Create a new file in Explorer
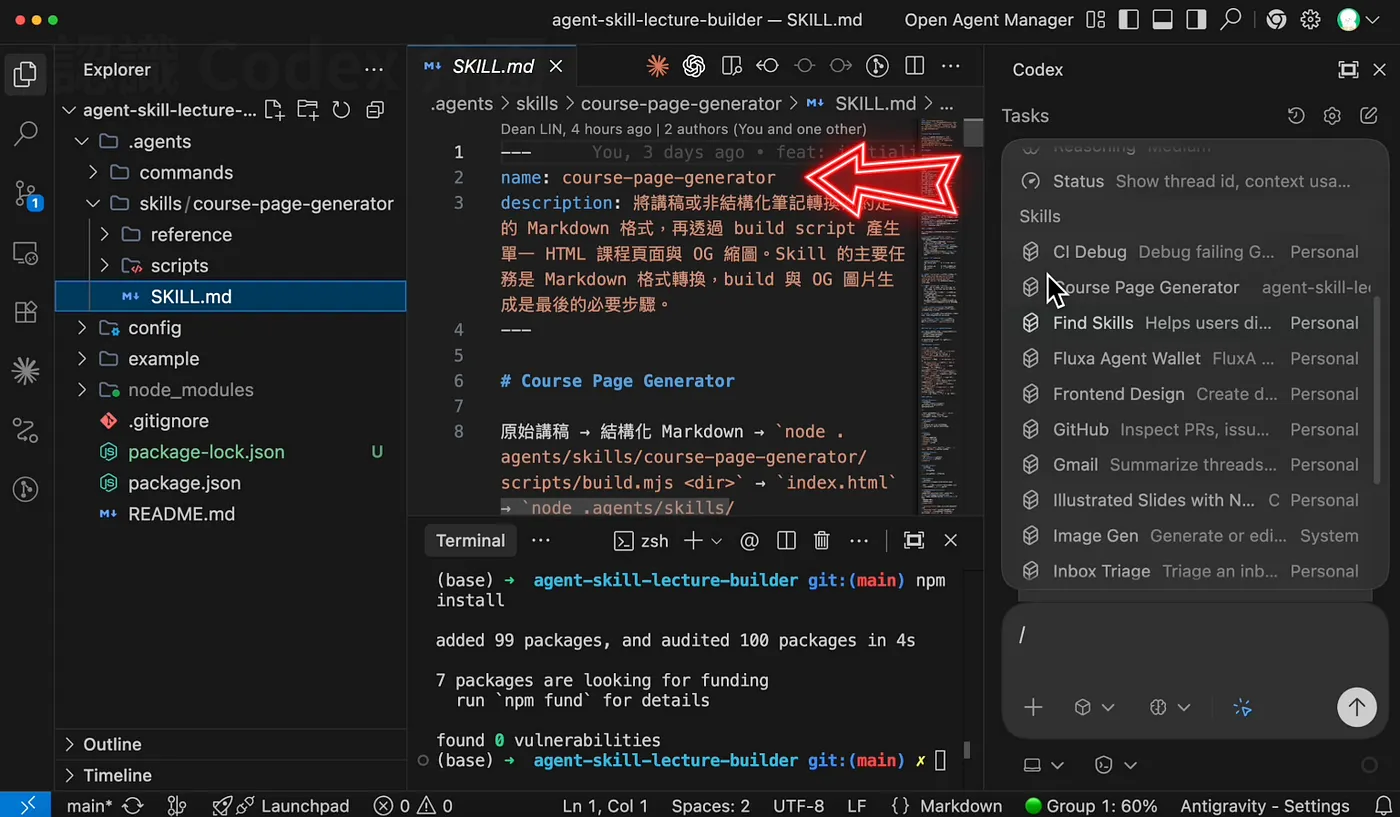 (274, 110)
